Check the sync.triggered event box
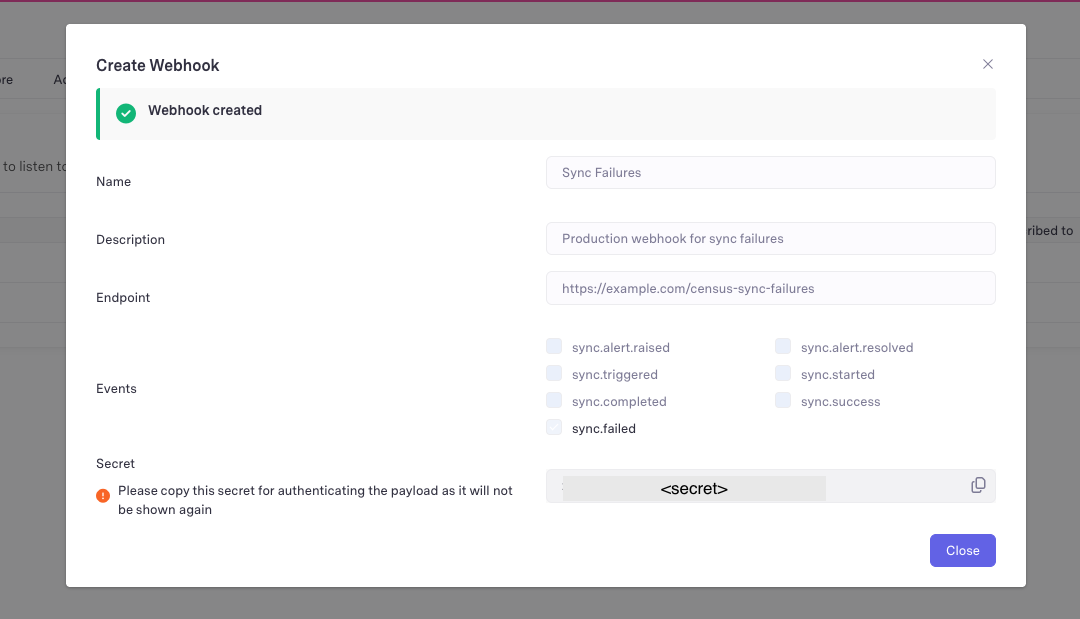 click(554, 374)
